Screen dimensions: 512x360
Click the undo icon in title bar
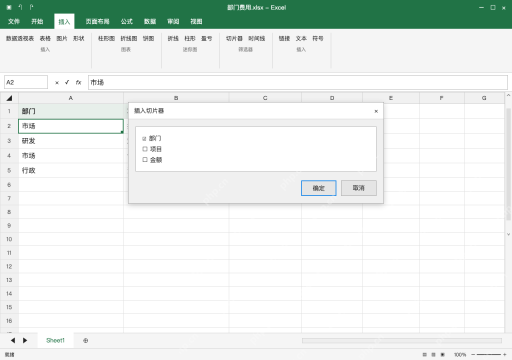click(x=20, y=7)
